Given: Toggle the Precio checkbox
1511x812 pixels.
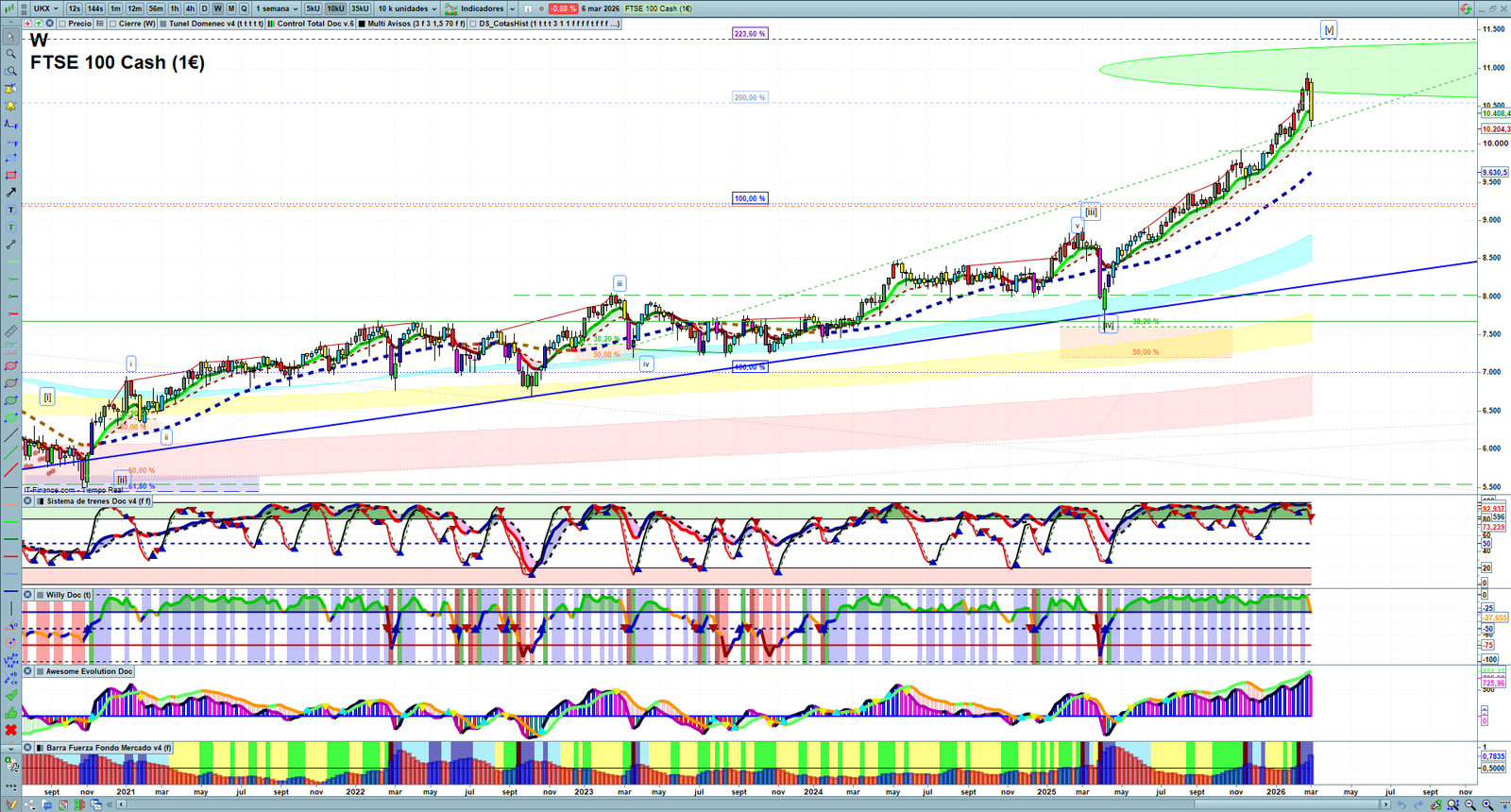Looking at the screenshot, I should (62, 24).
